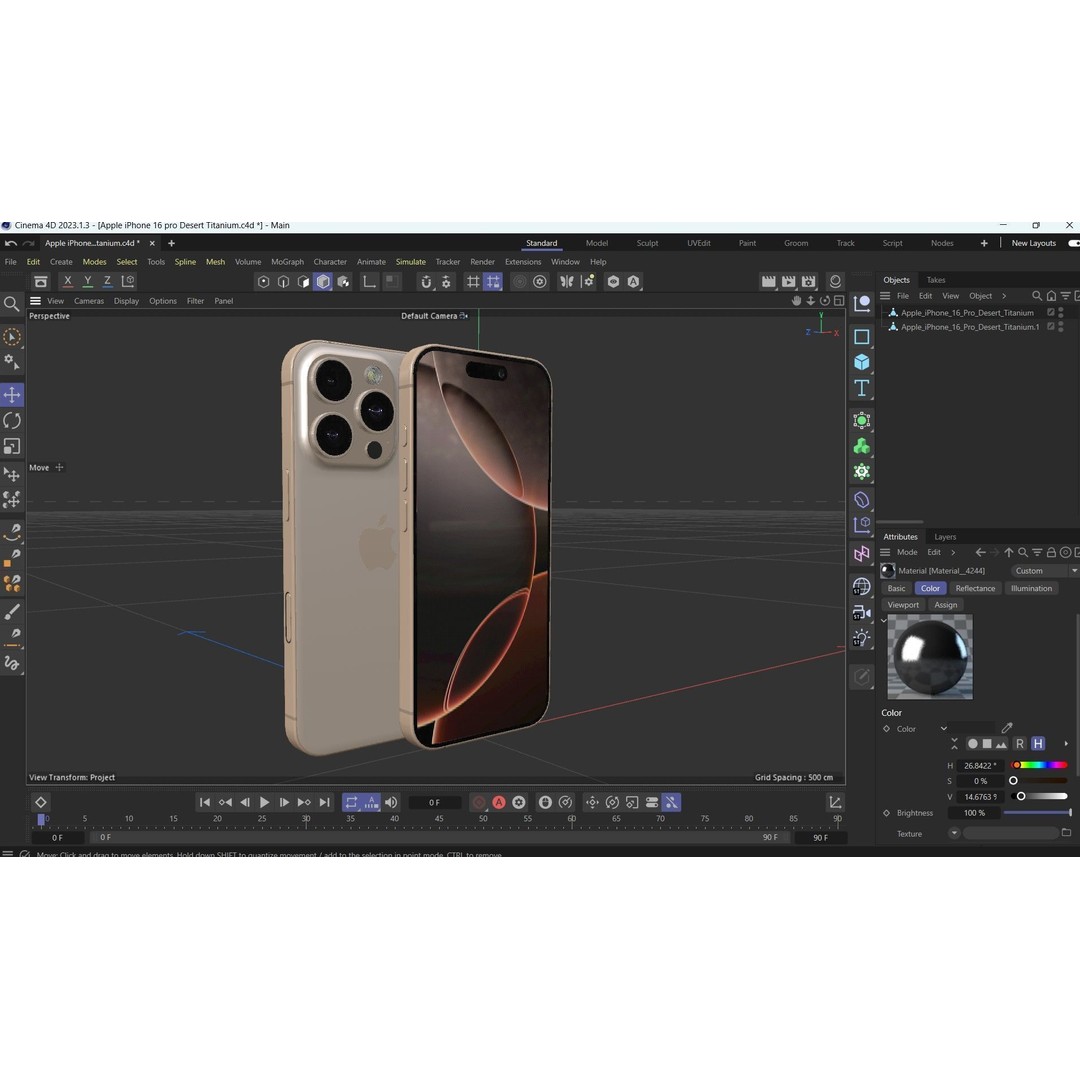Open Edit Render Settings clapperboard gear icon
The width and height of the screenshot is (1080, 1080).
tap(809, 281)
